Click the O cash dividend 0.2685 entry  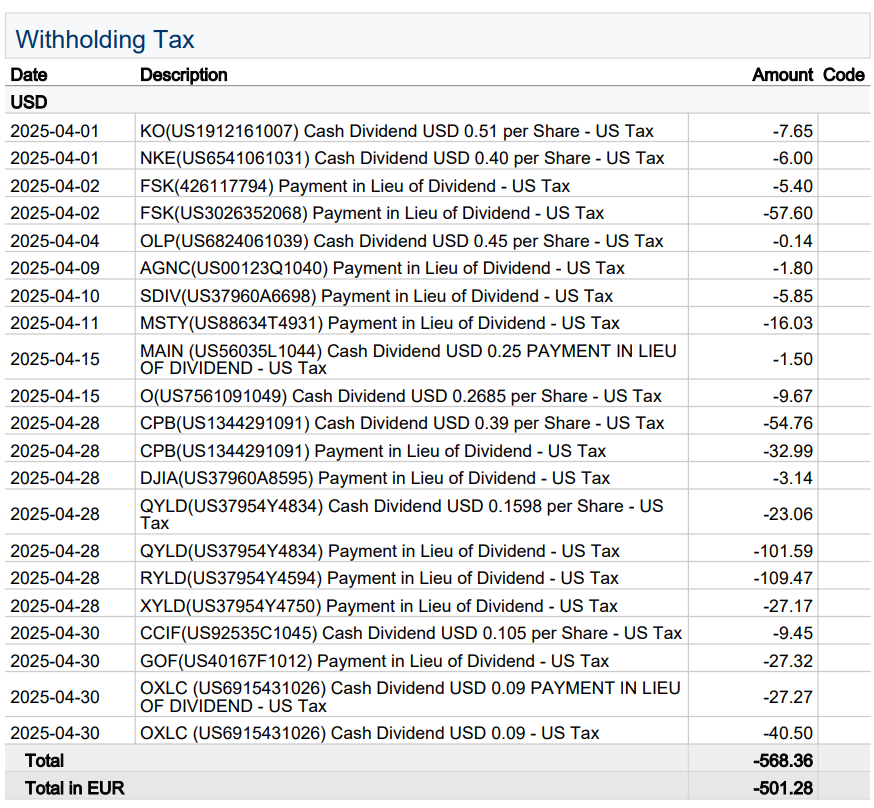401,396
